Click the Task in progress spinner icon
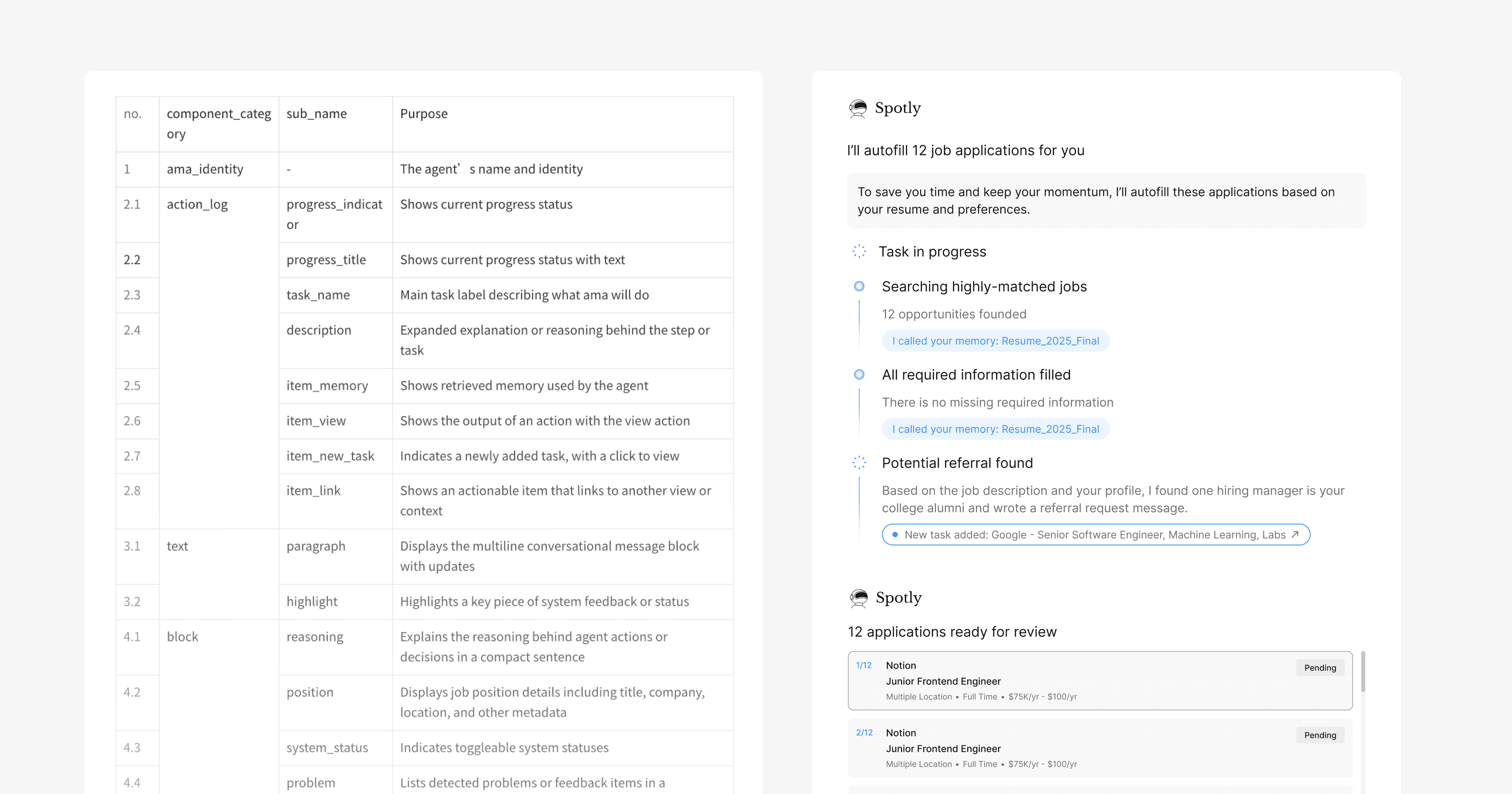 click(x=859, y=252)
